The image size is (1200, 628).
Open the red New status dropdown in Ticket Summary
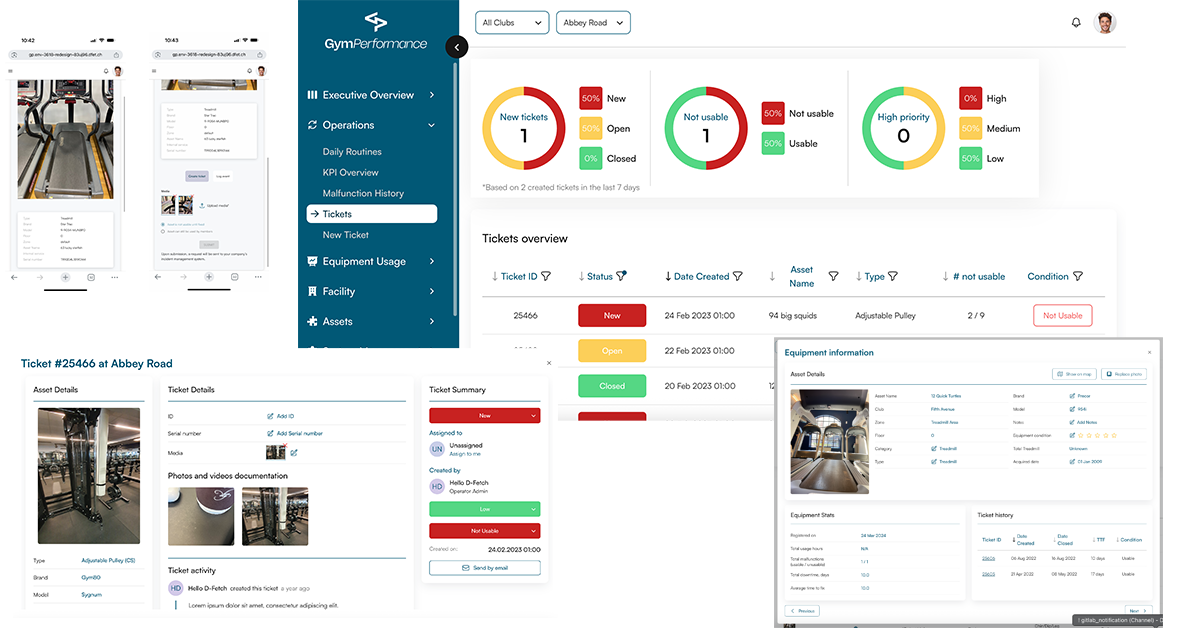(484, 415)
